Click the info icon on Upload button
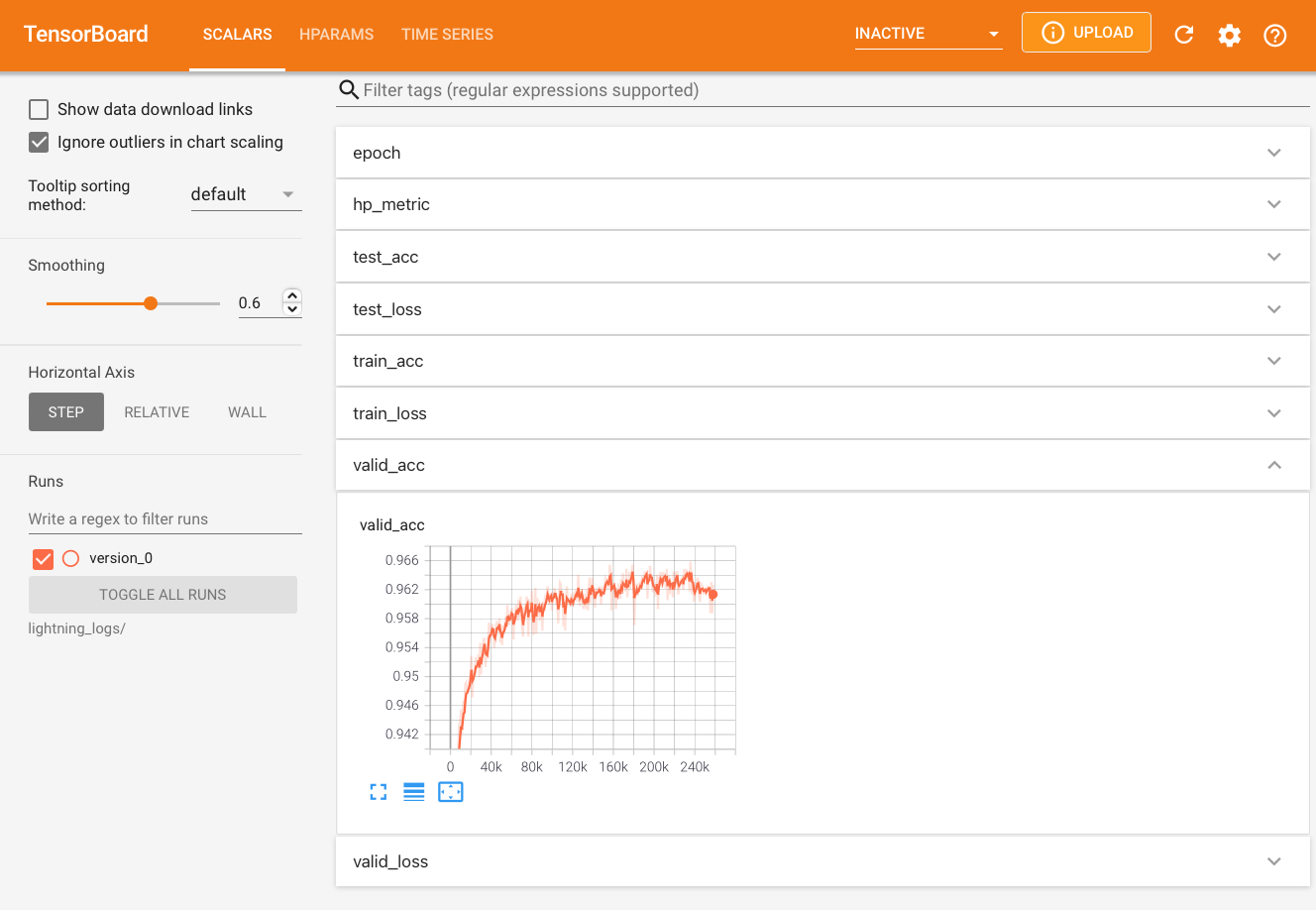This screenshot has height=911, width=1316. point(1053,33)
